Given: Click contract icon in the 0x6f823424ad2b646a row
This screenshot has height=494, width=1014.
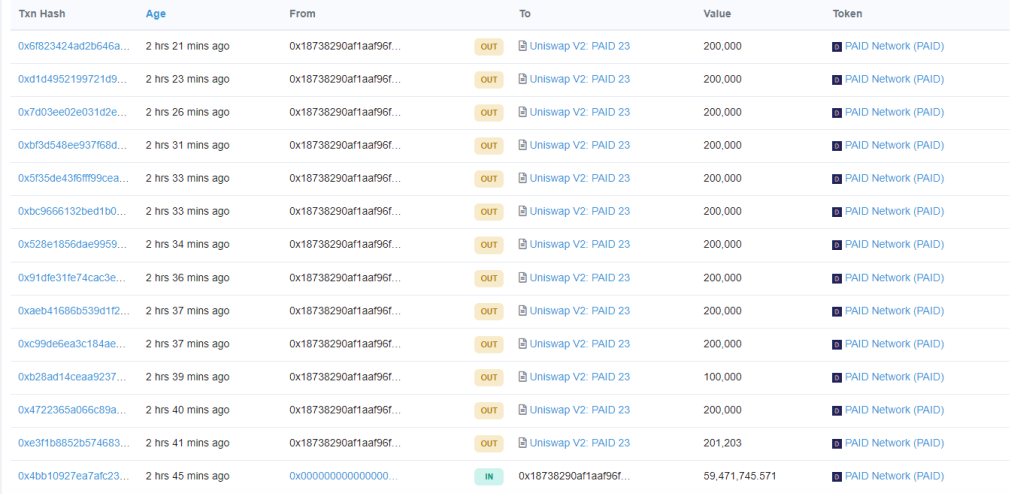Looking at the screenshot, I should [x=523, y=46].
